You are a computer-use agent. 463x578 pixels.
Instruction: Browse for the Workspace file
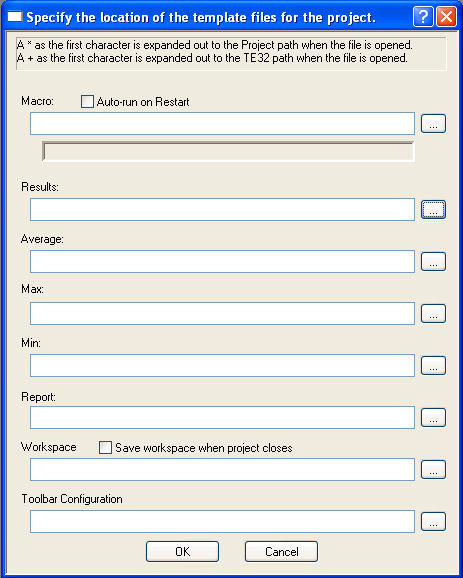coord(433,469)
